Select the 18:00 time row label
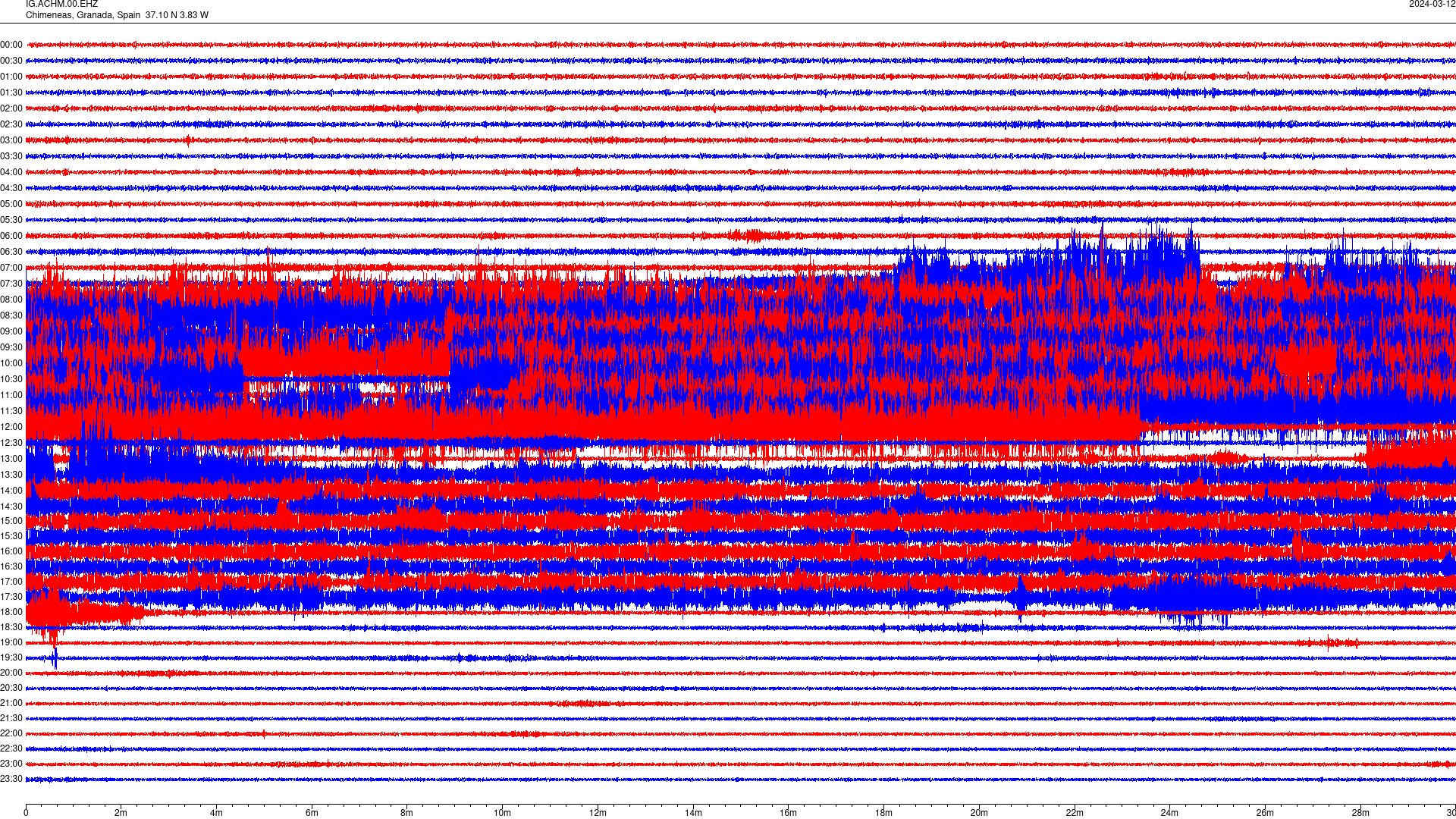 [x=11, y=612]
